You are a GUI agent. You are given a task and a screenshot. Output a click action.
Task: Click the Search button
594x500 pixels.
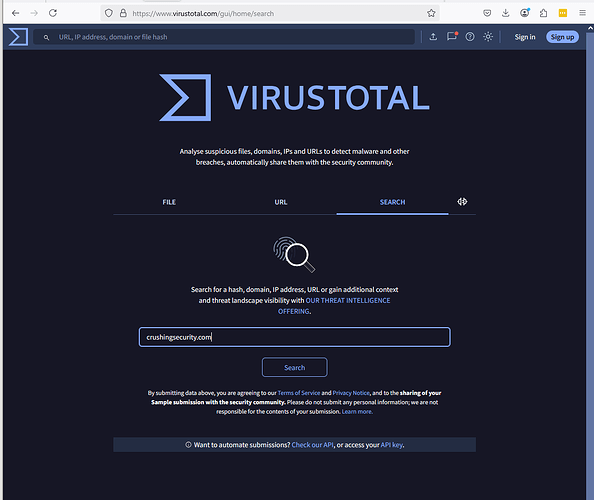(x=294, y=367)
